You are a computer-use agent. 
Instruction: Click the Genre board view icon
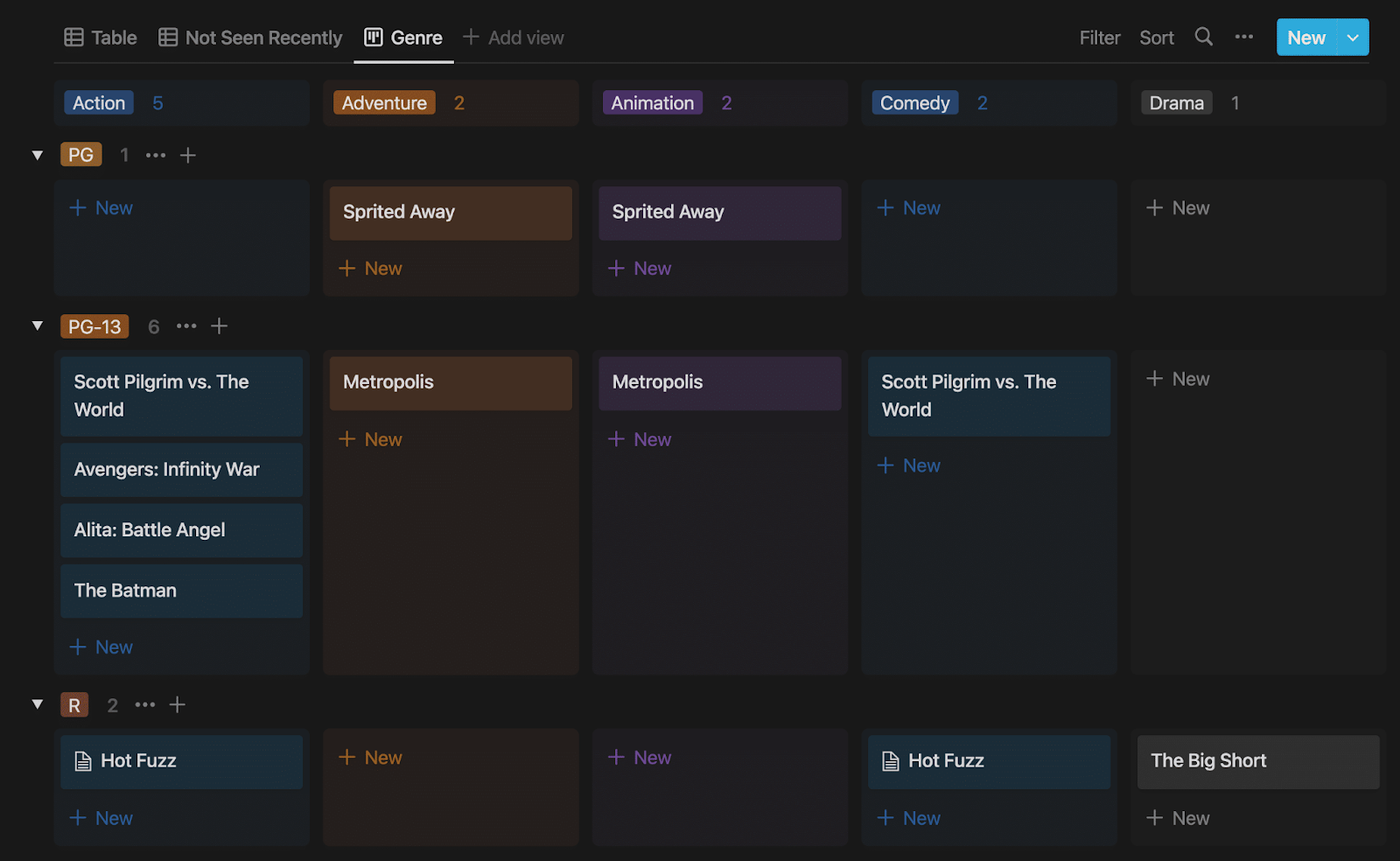tap(374, 38)
